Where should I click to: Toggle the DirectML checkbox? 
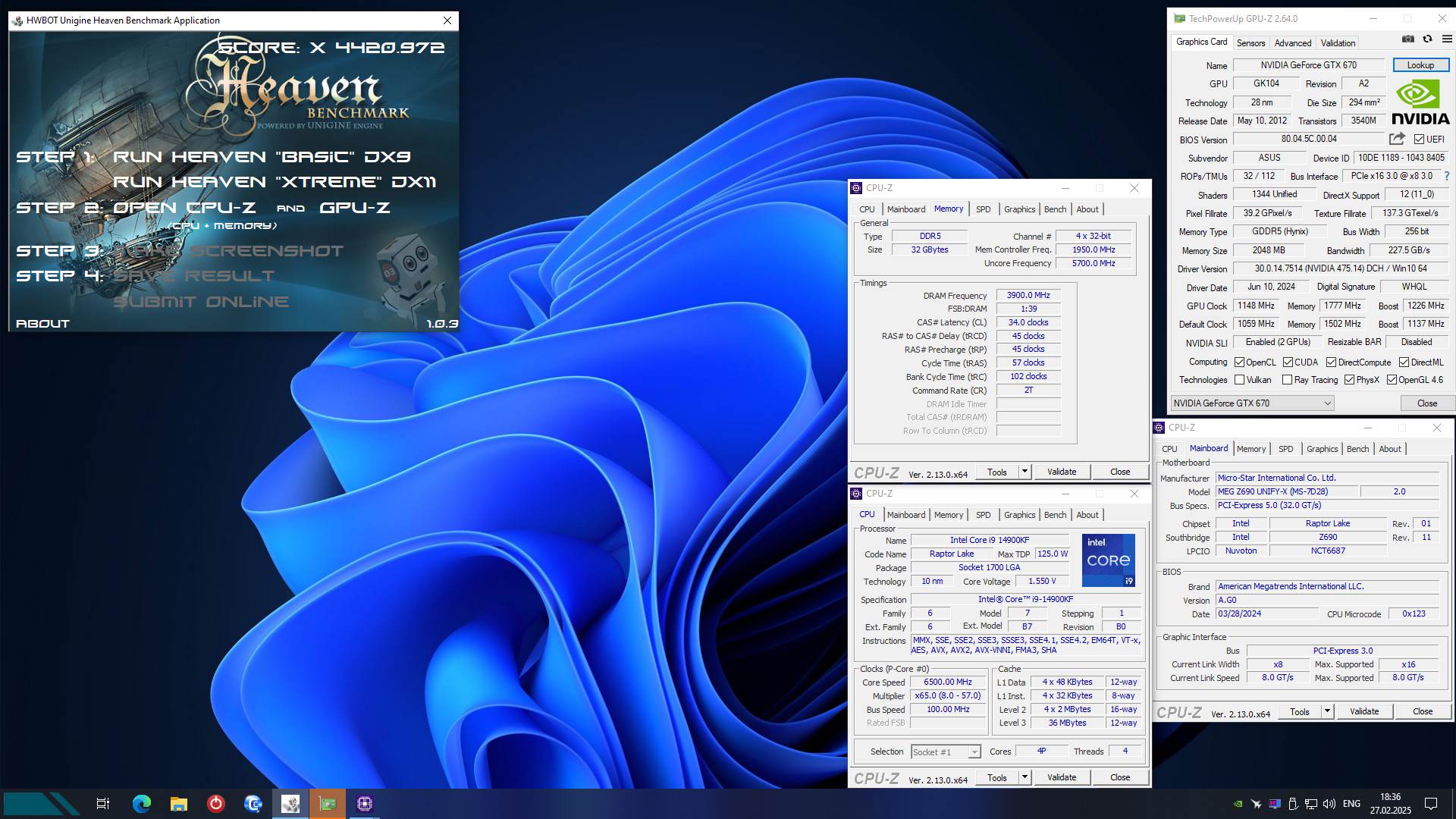[x=1404, y=362]
